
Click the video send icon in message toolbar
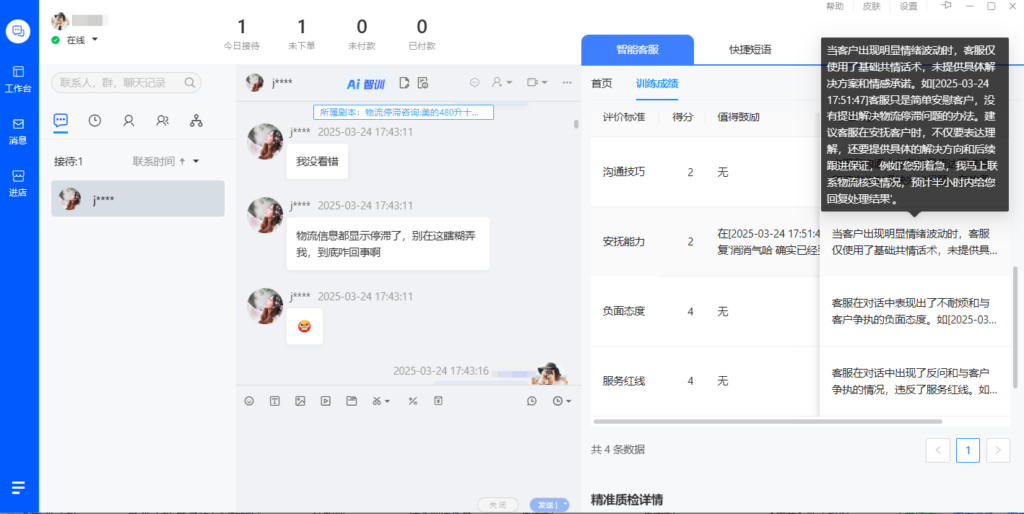point(325,401)
